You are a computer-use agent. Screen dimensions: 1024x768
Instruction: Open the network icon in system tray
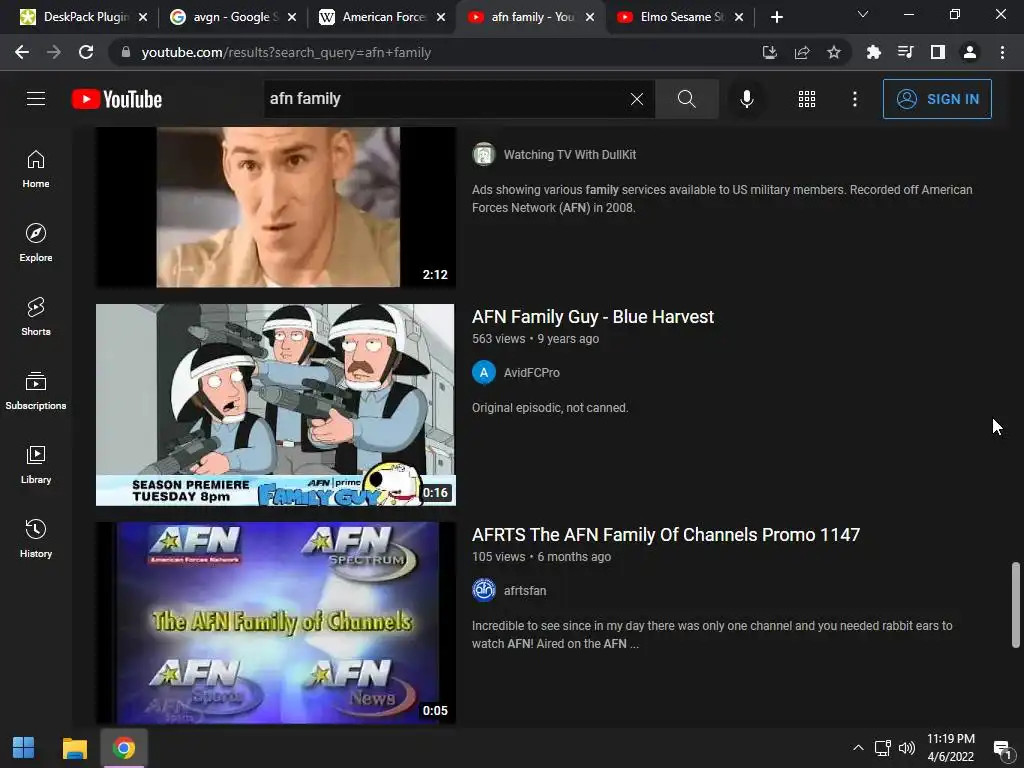point(882,748)
